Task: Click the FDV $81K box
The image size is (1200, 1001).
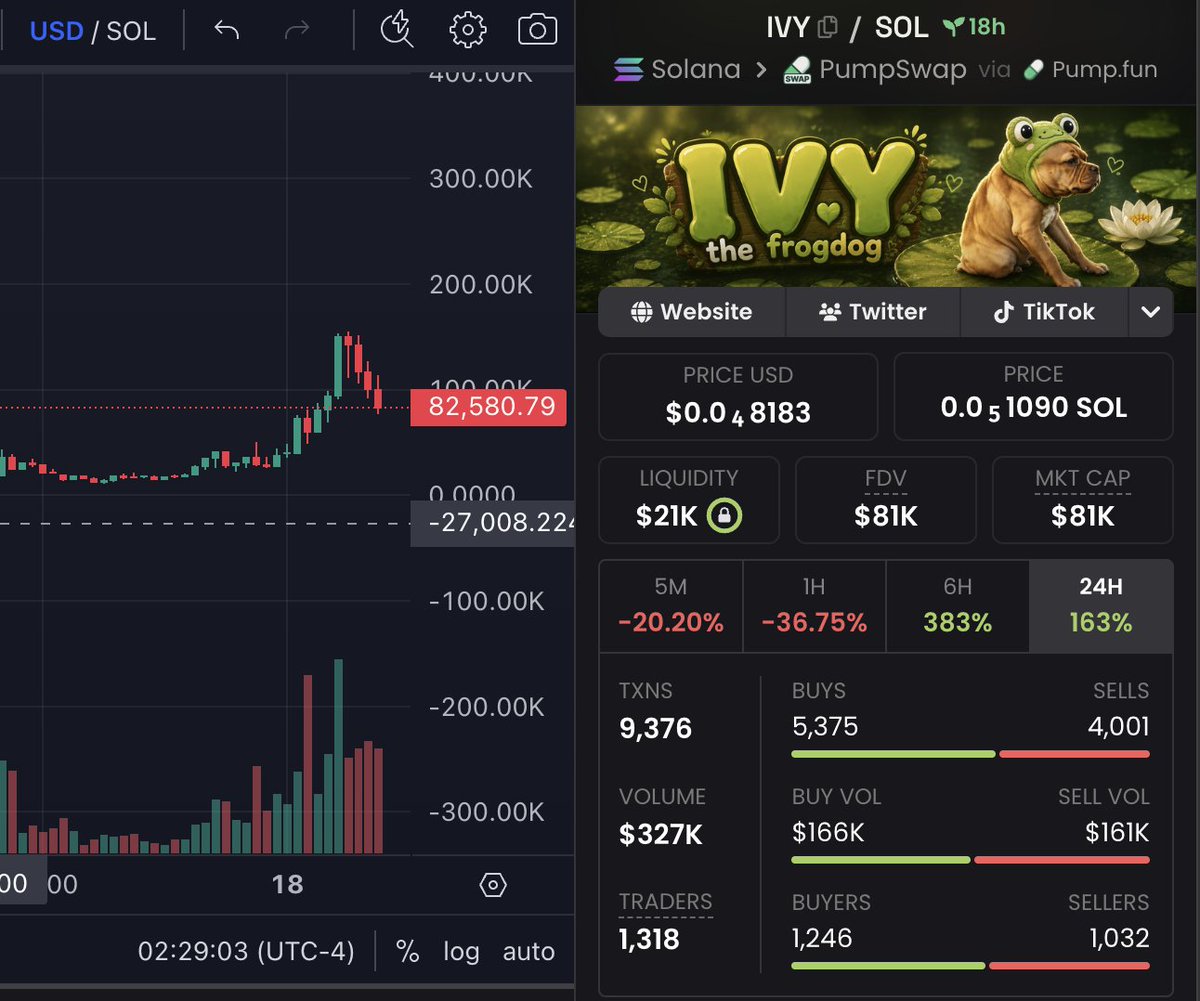Action: click(x=886, y=500)
